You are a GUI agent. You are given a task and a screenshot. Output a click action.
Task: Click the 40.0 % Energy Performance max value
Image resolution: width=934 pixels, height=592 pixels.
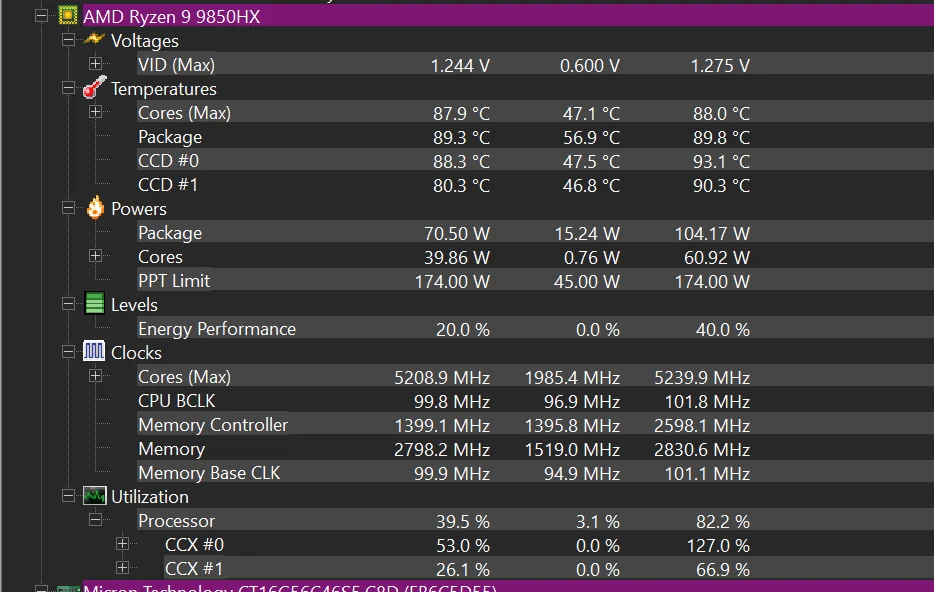(723, 330)
